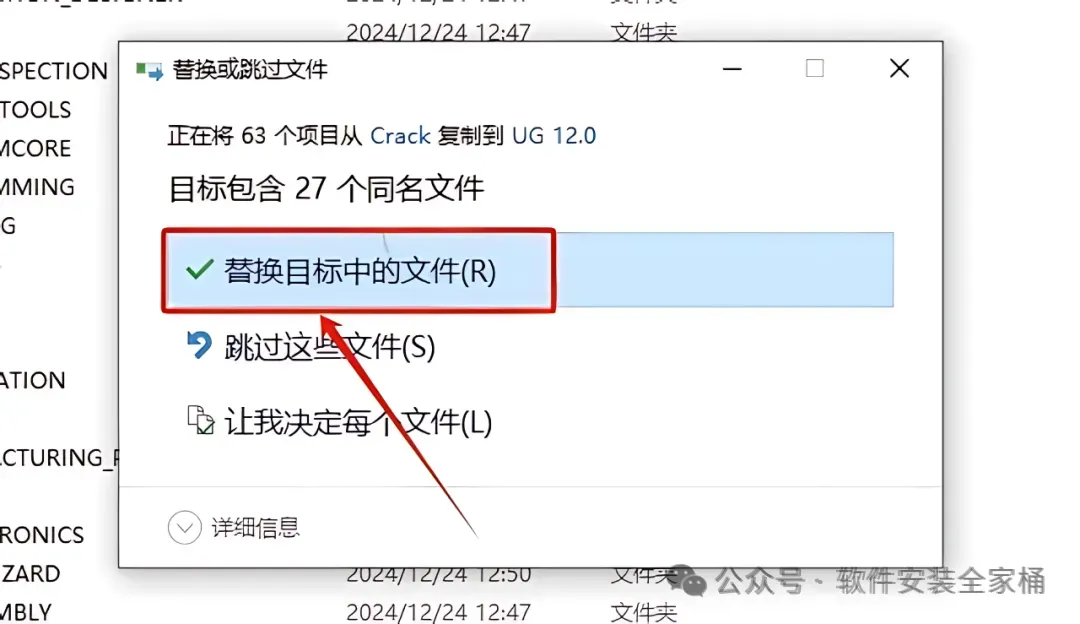
Task: Click the 详细信息 label text
Action: 255,528
